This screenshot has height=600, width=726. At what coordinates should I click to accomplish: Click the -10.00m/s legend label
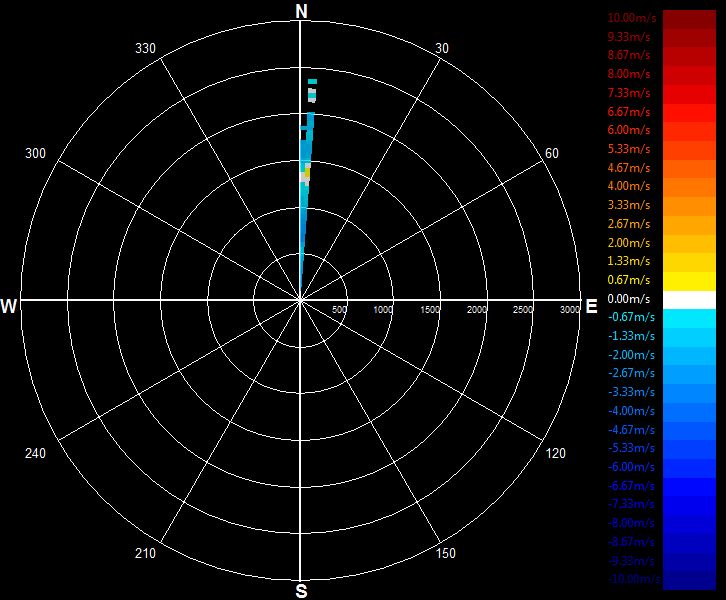tap(634, 579)
